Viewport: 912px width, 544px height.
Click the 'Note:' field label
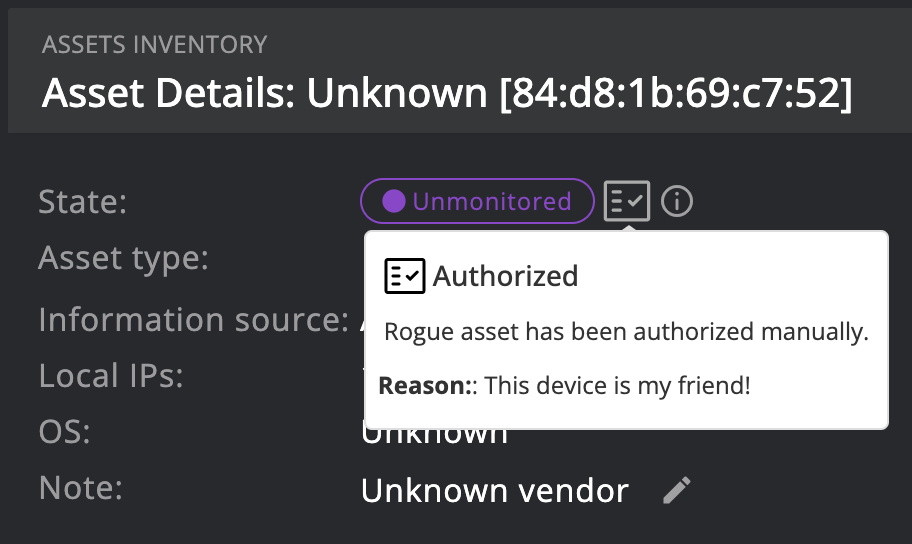(x=80, y=488)
